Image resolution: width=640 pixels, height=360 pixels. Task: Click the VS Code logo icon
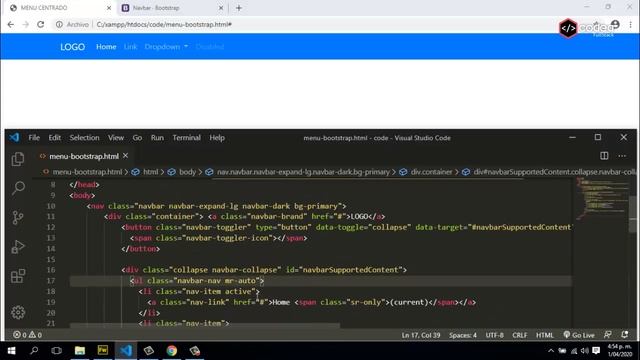point(14,138)
